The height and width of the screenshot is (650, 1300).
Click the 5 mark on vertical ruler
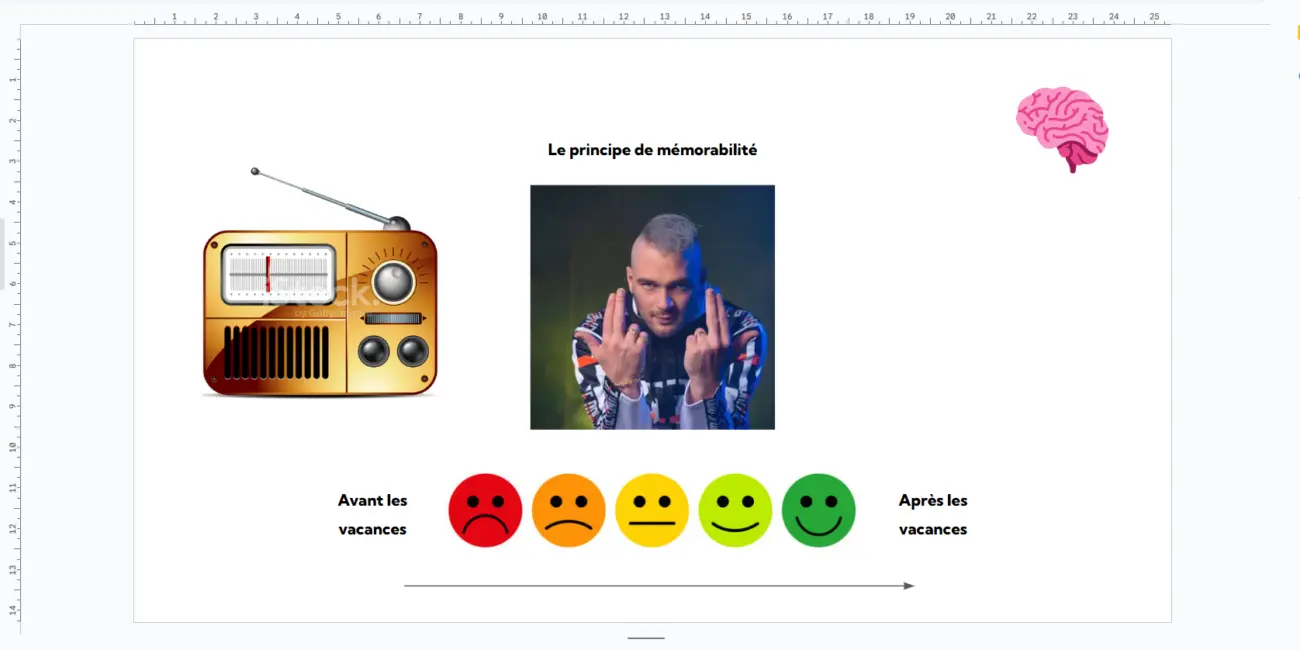(14, 242)
